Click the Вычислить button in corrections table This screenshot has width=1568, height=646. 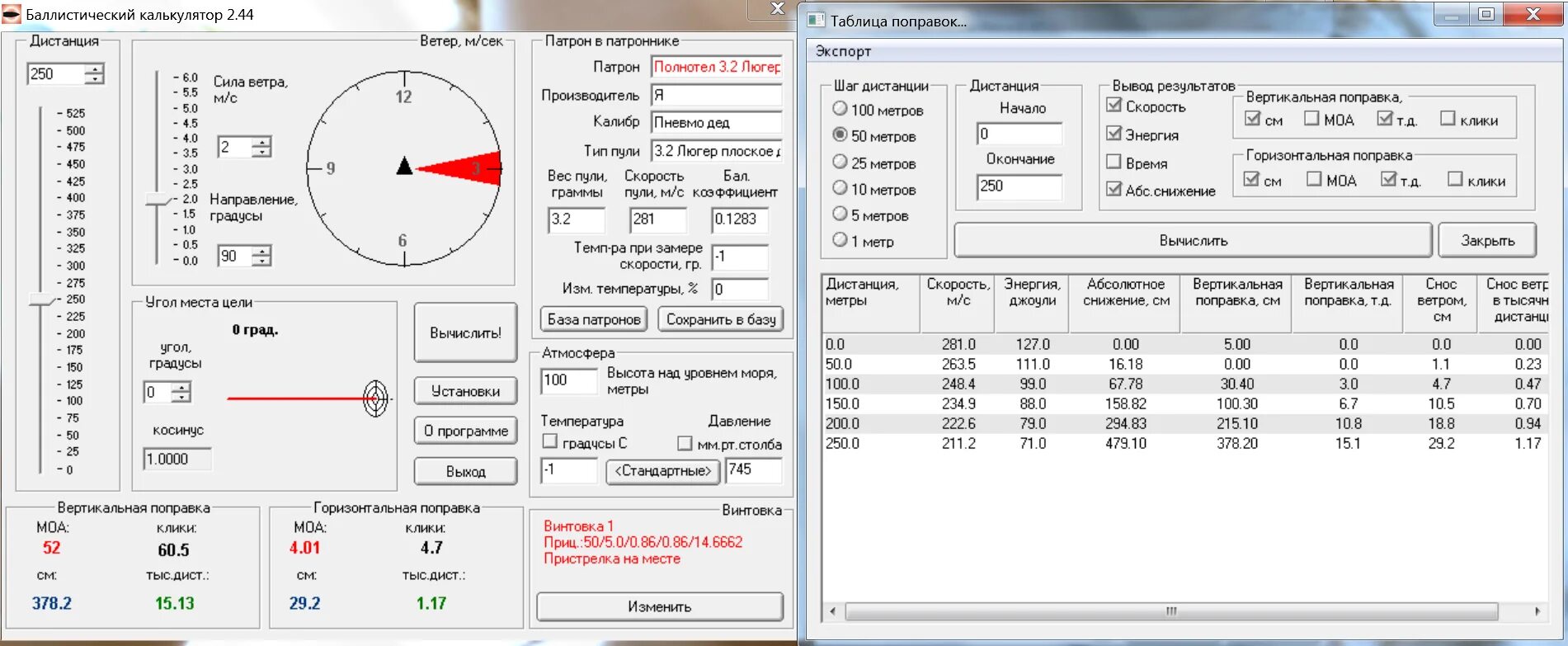click(1193, 241)
